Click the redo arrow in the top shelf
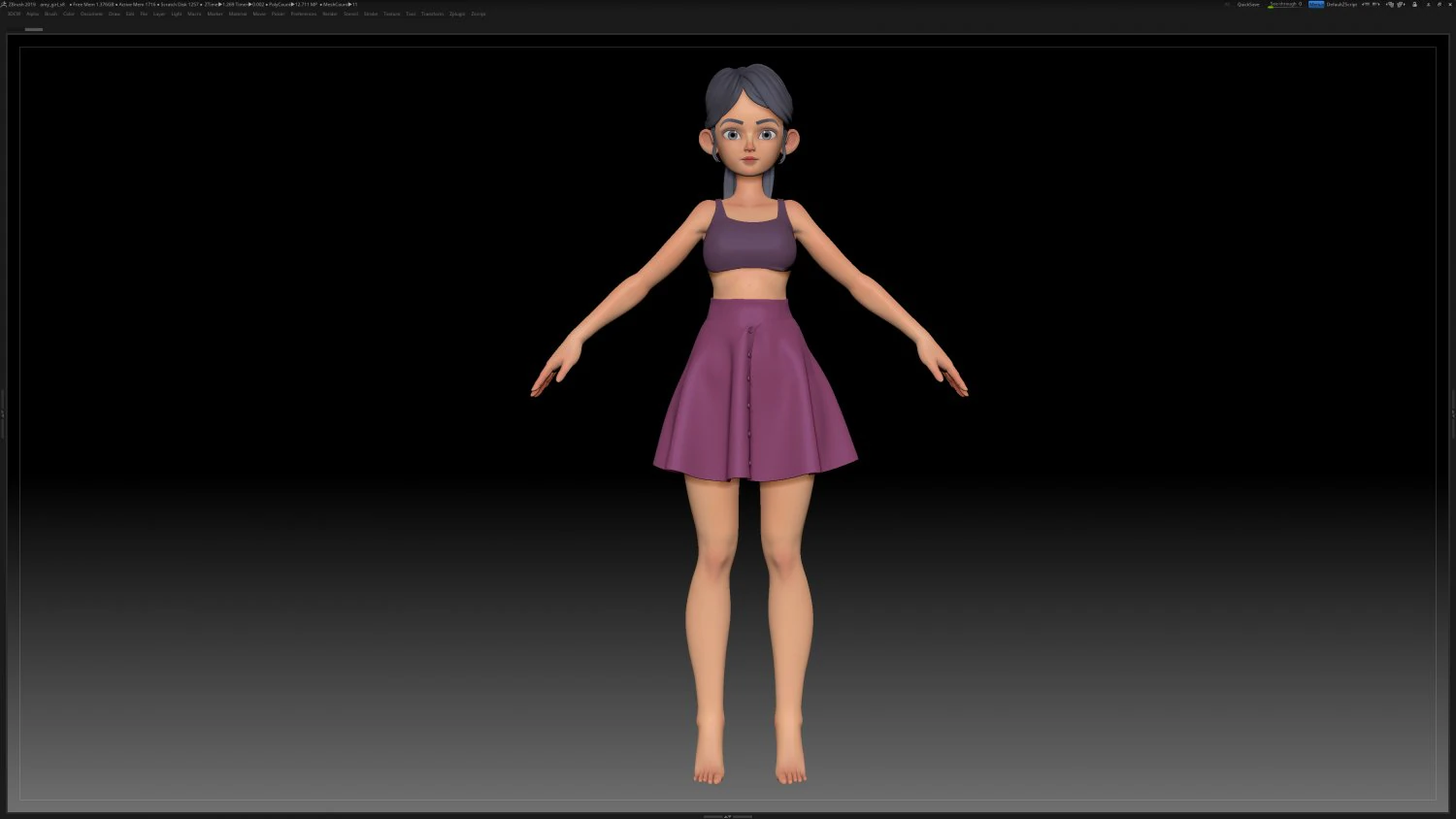The height and width of the screenshot is (819, 1456). (x=1375, y=4)
